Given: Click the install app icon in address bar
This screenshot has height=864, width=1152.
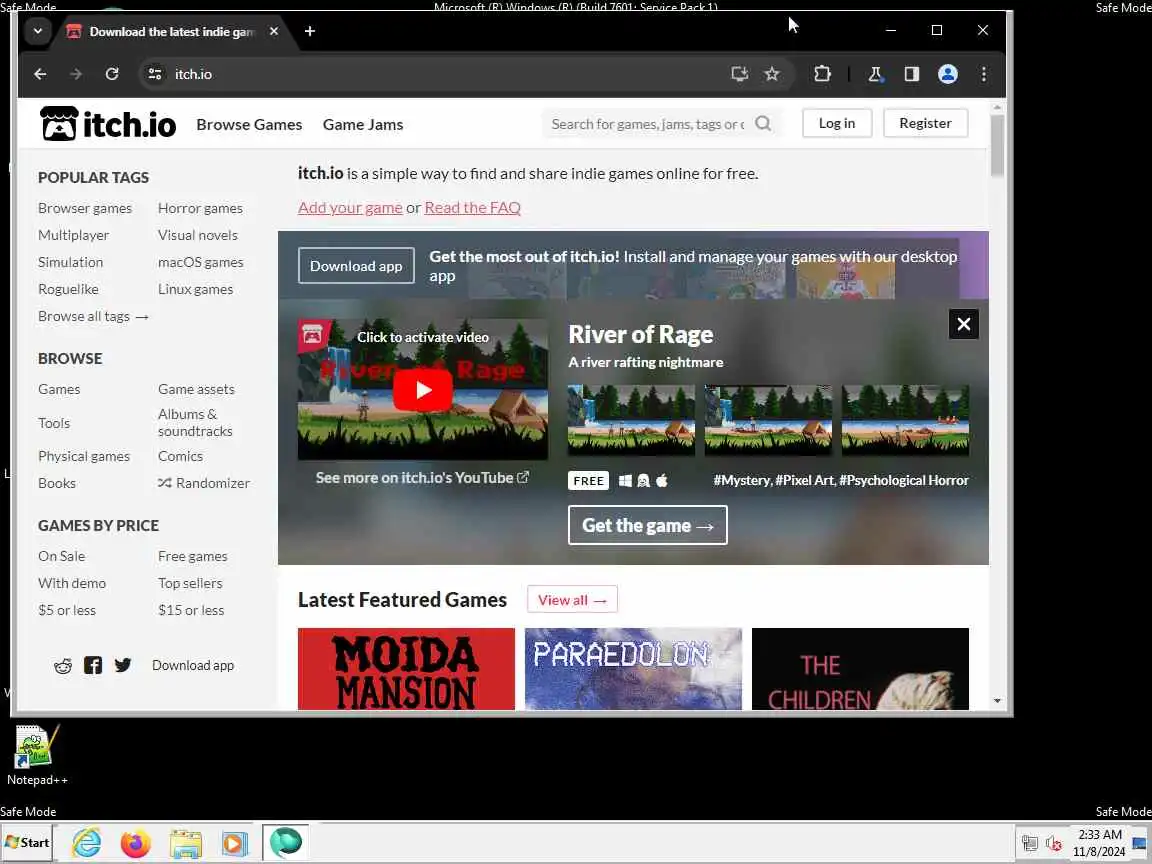Looking at the screenshot, I should click(x=739, y=73).
